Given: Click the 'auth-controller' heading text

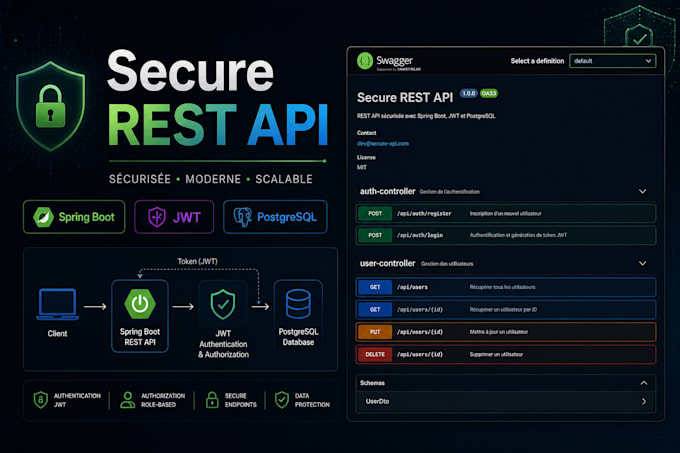Looking at the screenshot, I should 387,191.
